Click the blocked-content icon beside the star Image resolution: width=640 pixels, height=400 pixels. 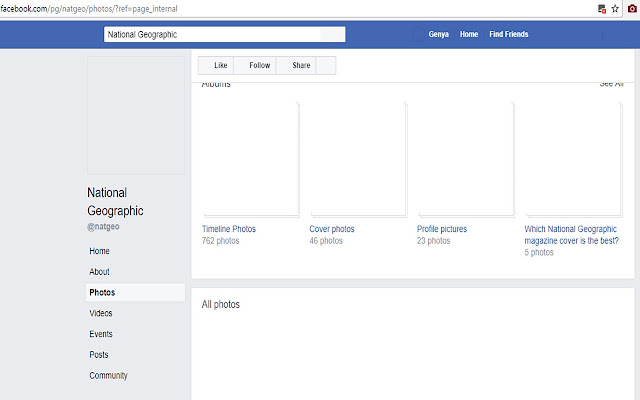pyautogui.click(x=602, y=9)
